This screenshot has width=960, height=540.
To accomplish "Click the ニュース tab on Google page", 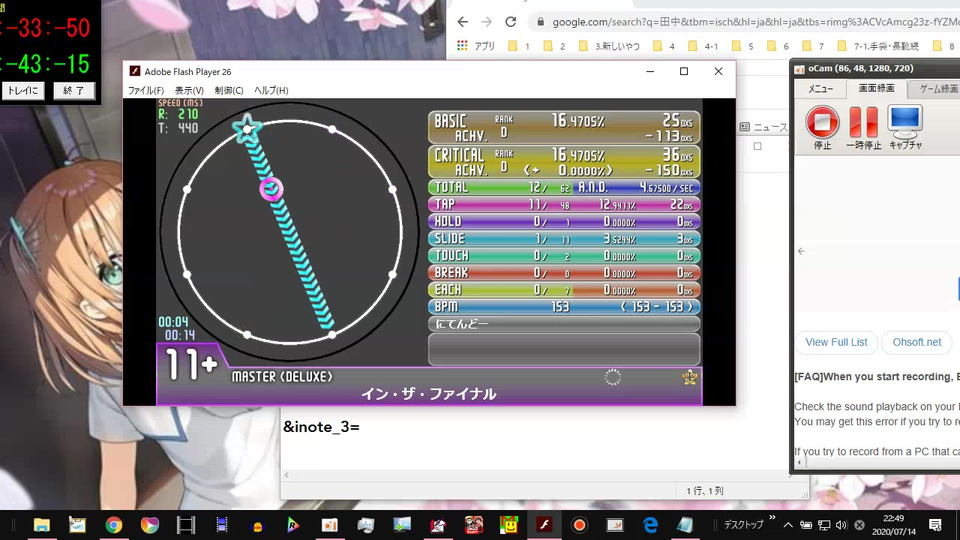I will 763,127.
